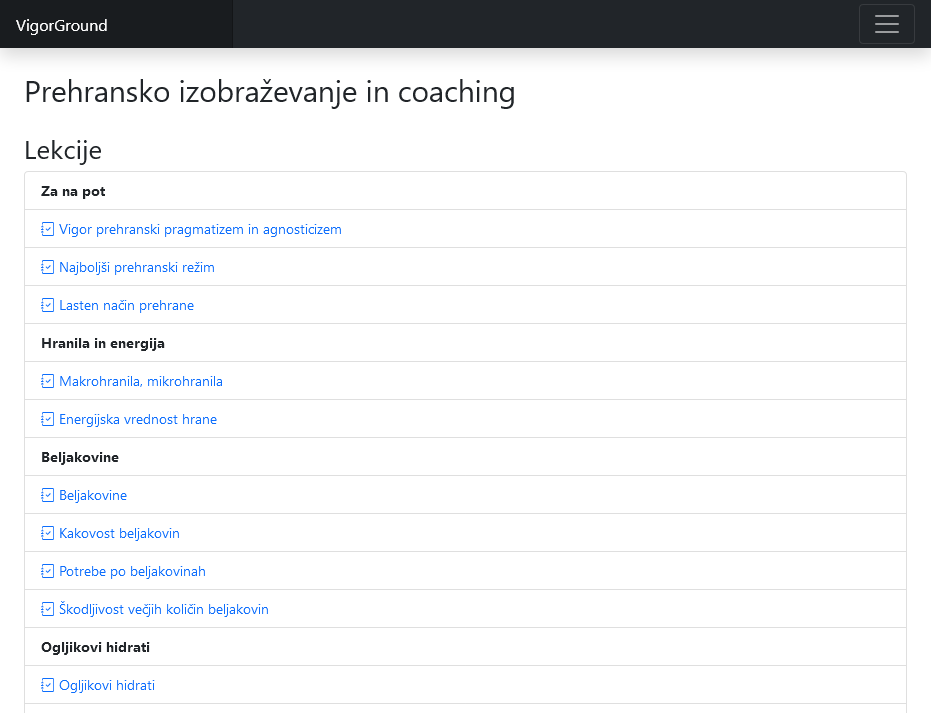Click the icon beside Makrohranila, mikrohranila
The width and height of the screenshot is (931, 713).
tap(47, 381)
